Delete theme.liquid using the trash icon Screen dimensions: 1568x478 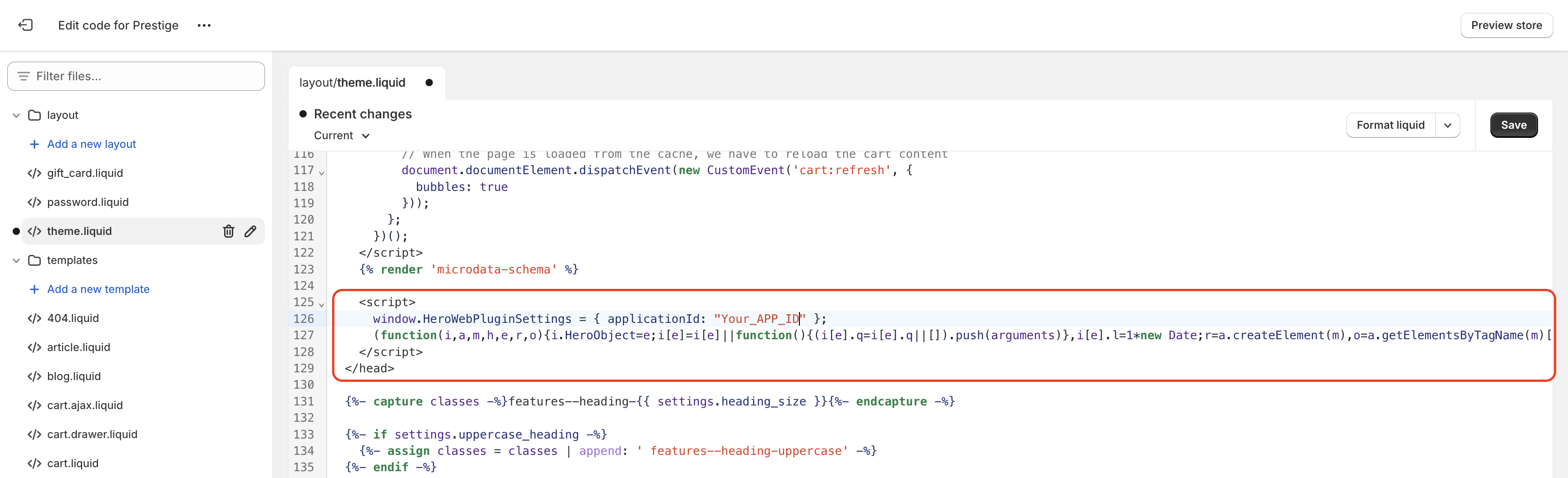(228, 231)
